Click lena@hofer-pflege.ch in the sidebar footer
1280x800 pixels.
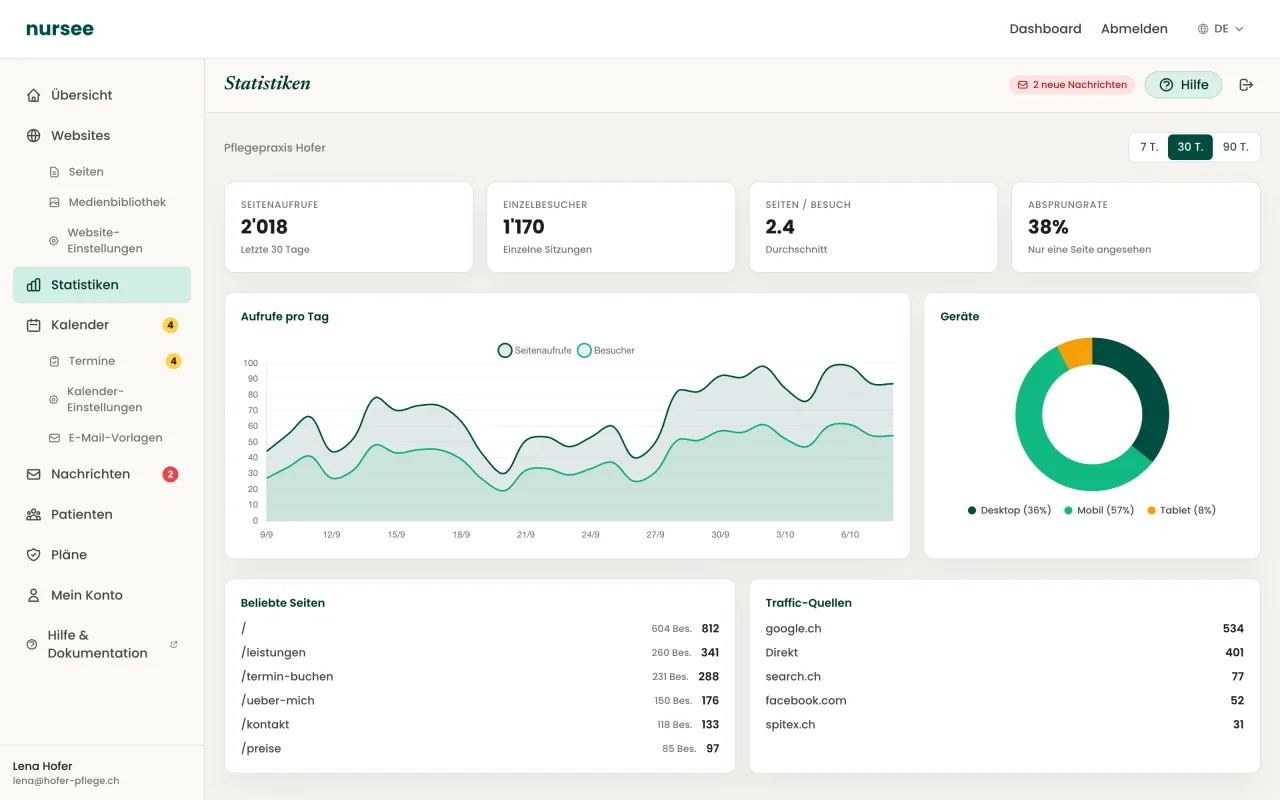click(66, 781)
